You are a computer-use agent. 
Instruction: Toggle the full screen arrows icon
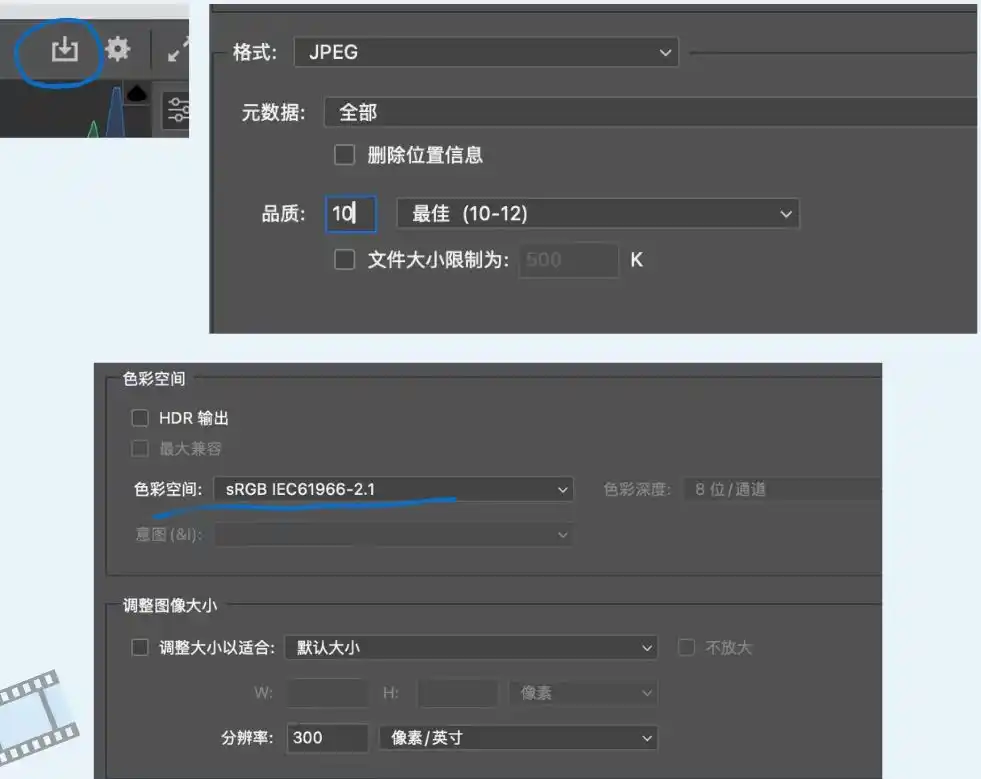pos(178,50)
